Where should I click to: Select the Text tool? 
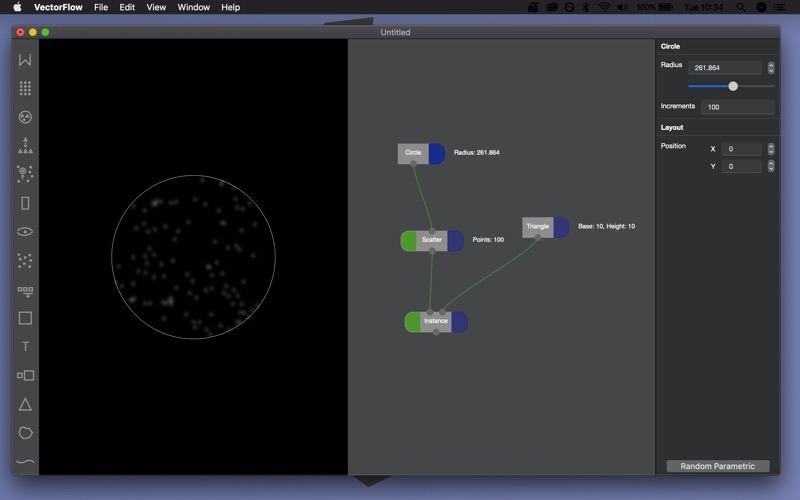pyautogui.click(x=25, y=346)
